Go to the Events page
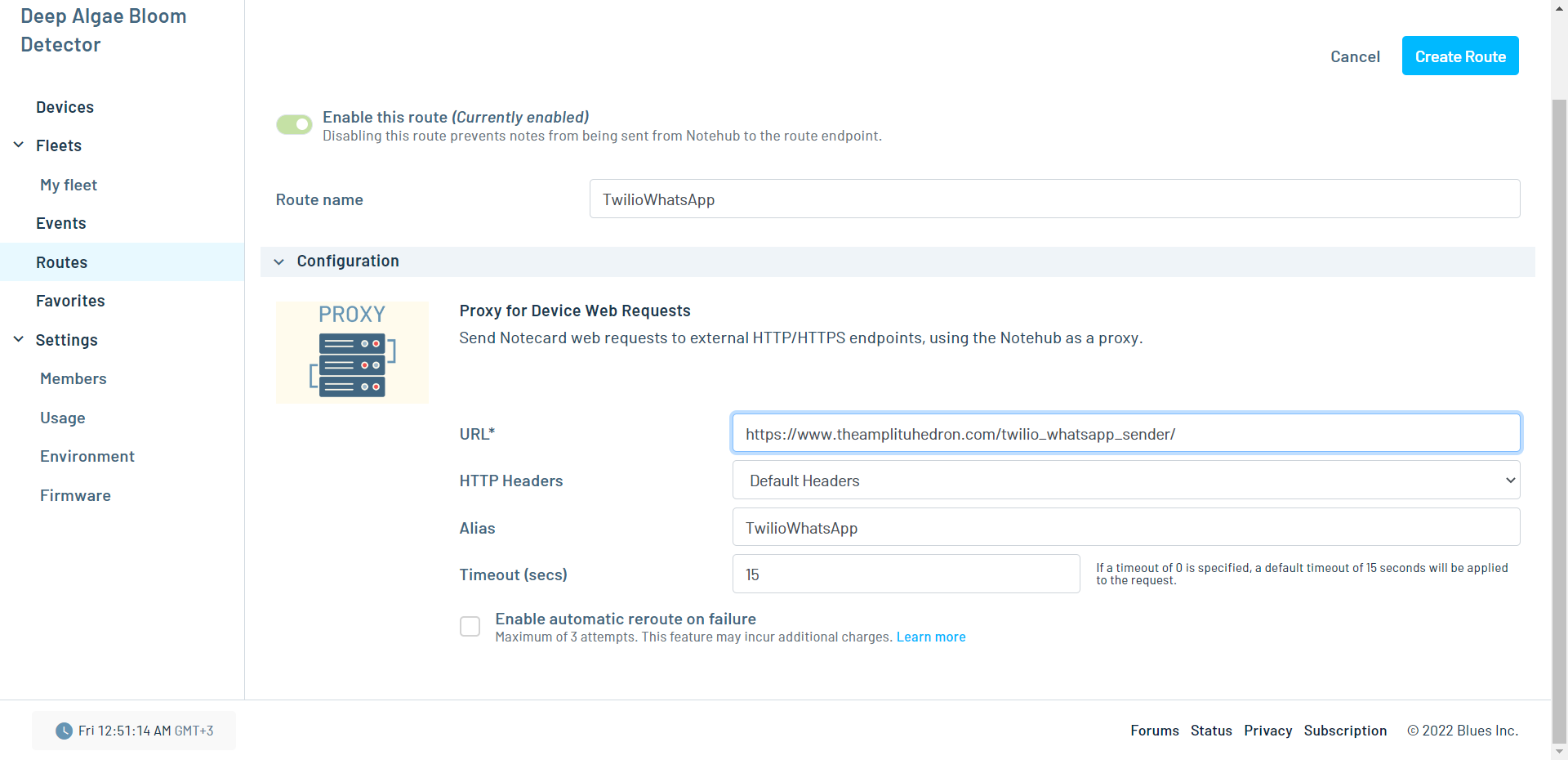The image size is (1568, 760). click(x=60, y=223)
